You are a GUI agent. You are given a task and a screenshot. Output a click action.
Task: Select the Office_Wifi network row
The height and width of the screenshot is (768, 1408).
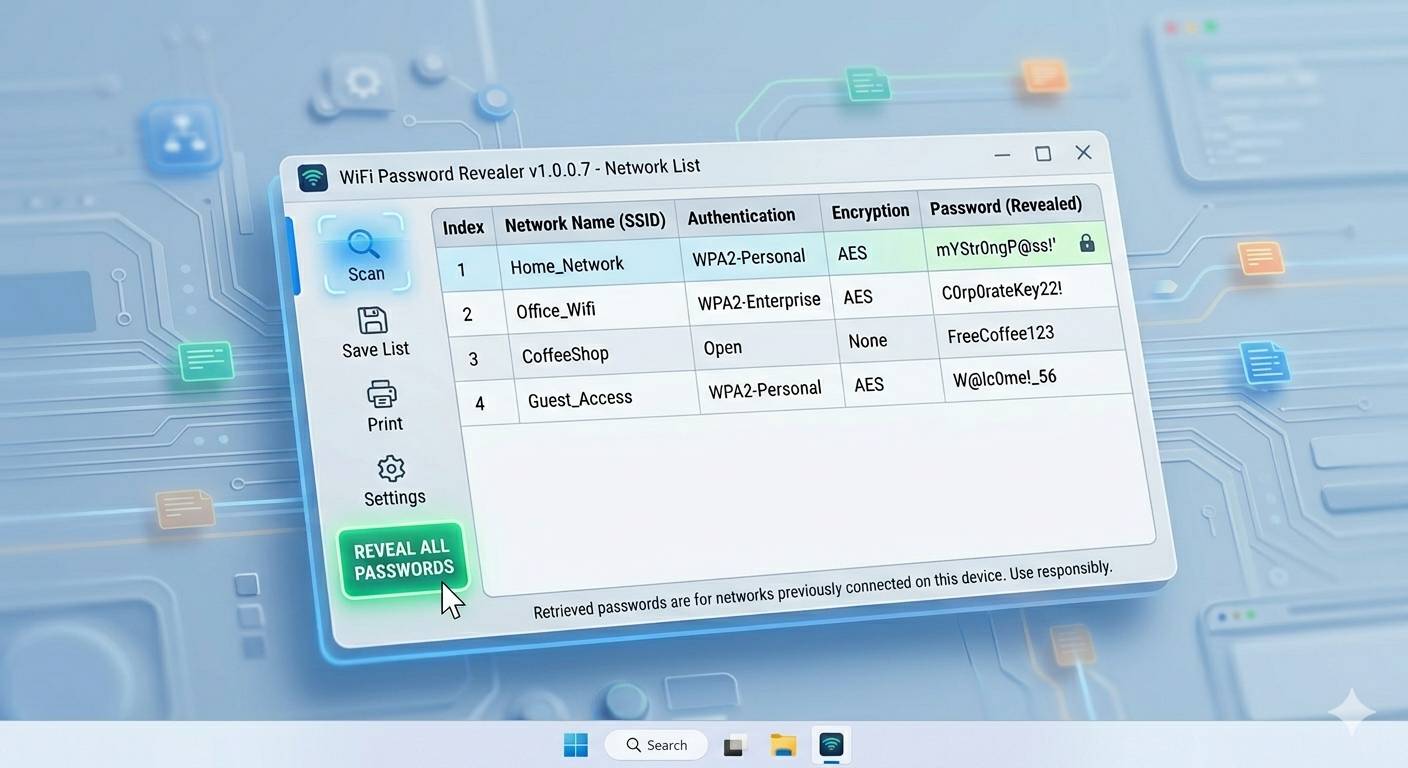click(x=556, y=310)
